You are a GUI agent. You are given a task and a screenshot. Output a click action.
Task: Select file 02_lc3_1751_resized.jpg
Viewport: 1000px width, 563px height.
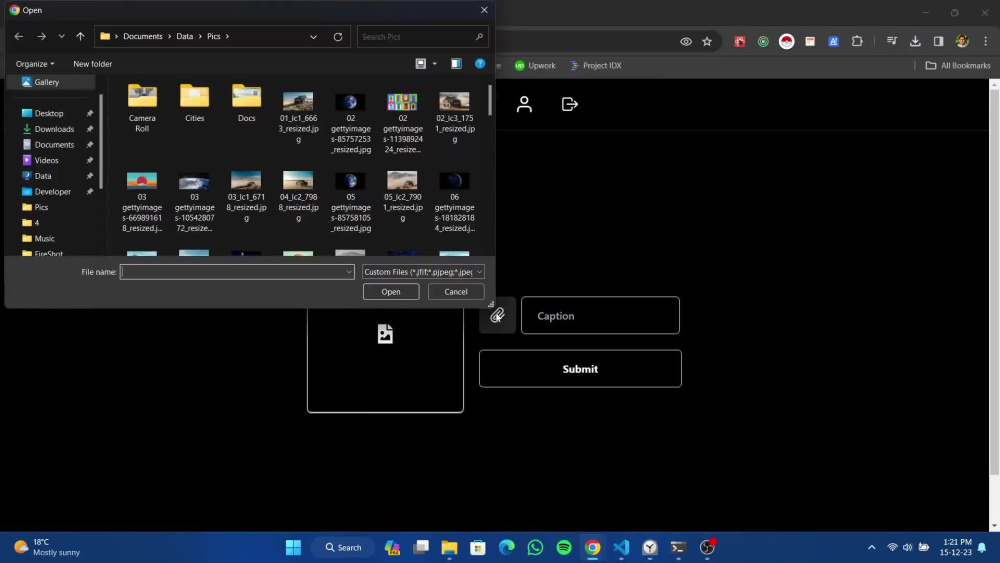(x=455, y=118)
